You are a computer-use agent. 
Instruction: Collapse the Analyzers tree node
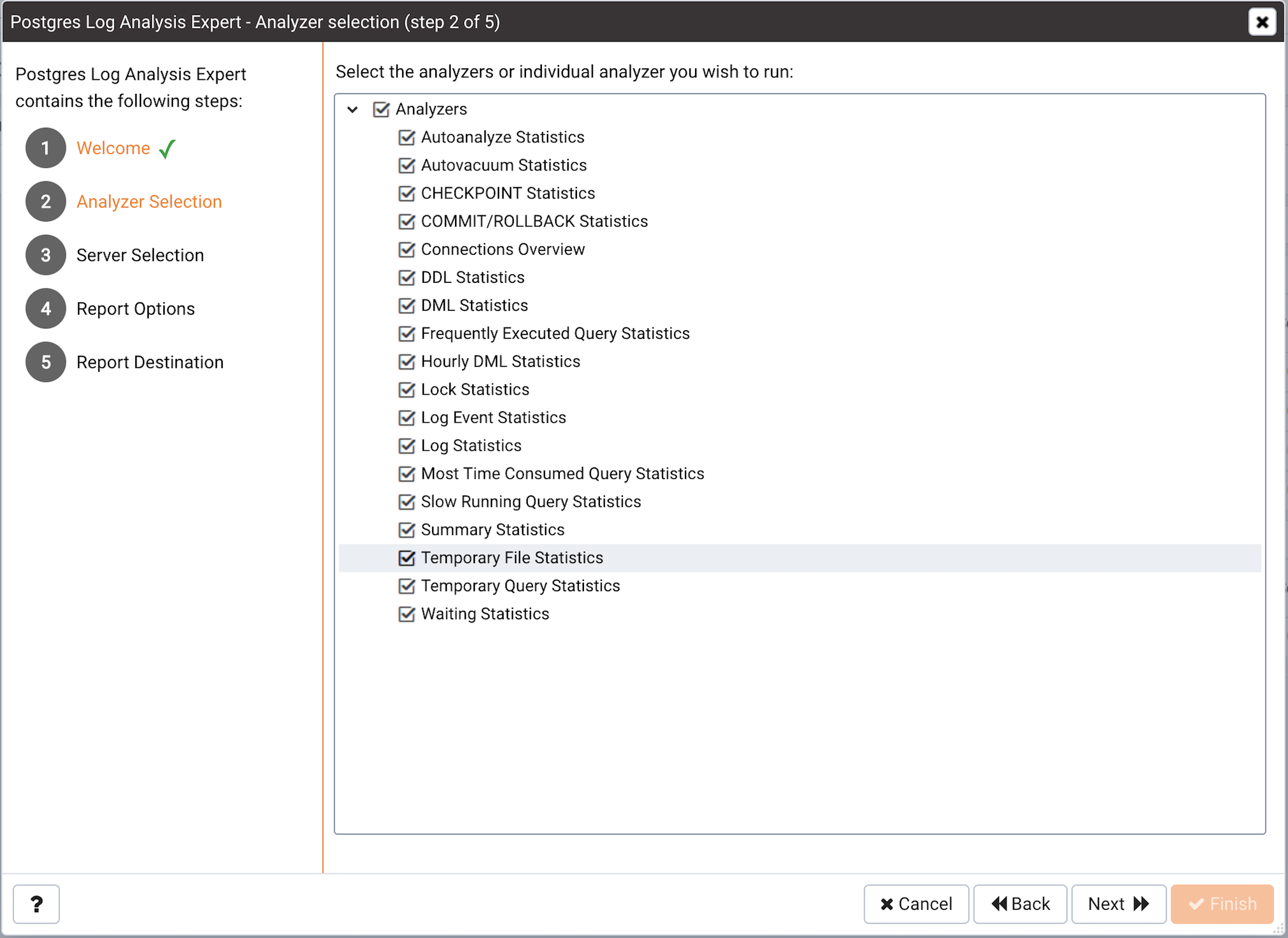tap(352, 110)
